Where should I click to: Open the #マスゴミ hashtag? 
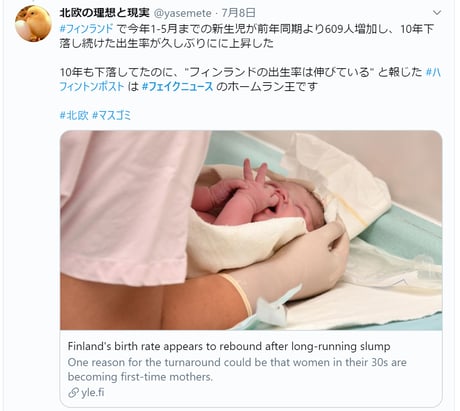click(x=112, y=115)
